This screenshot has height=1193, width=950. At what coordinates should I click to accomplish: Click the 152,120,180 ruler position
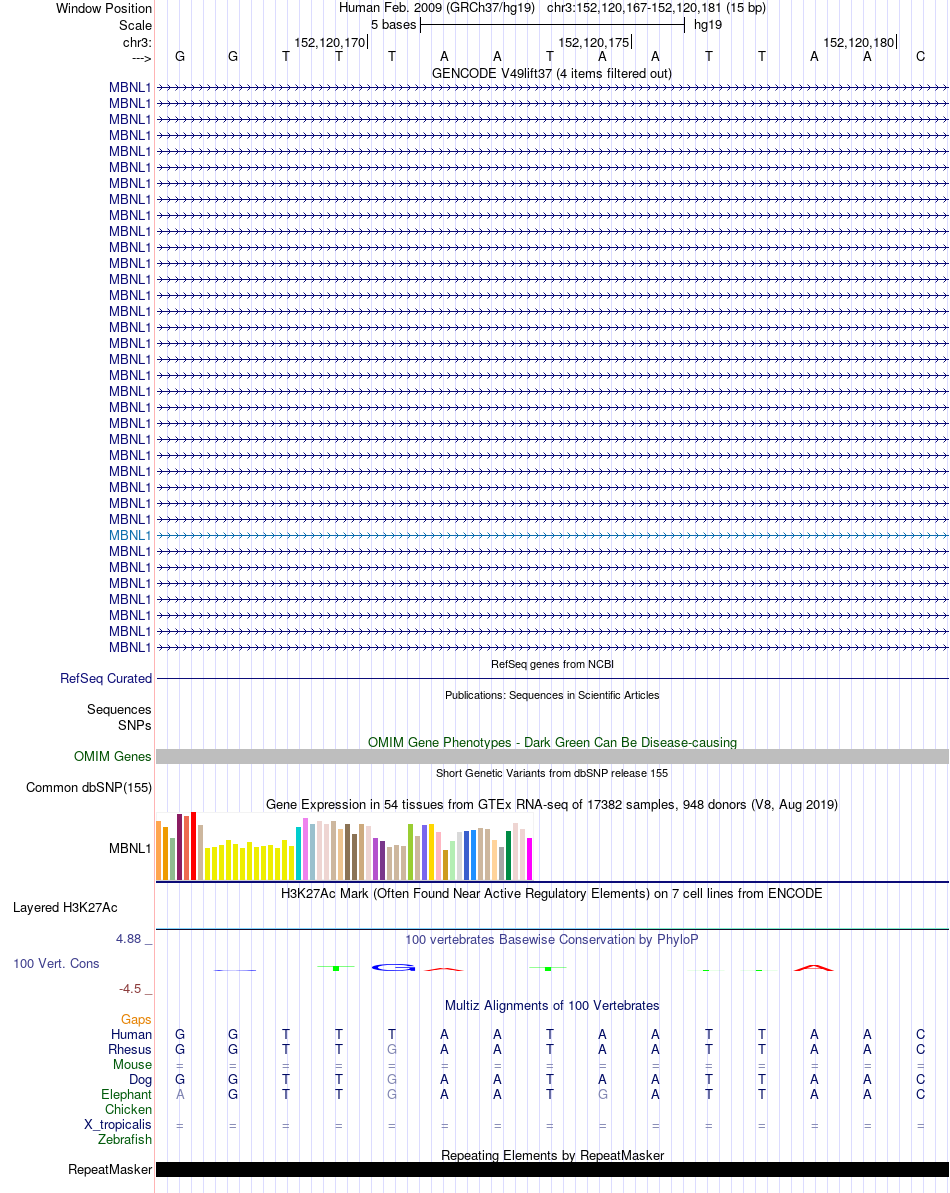pos(858,43)
